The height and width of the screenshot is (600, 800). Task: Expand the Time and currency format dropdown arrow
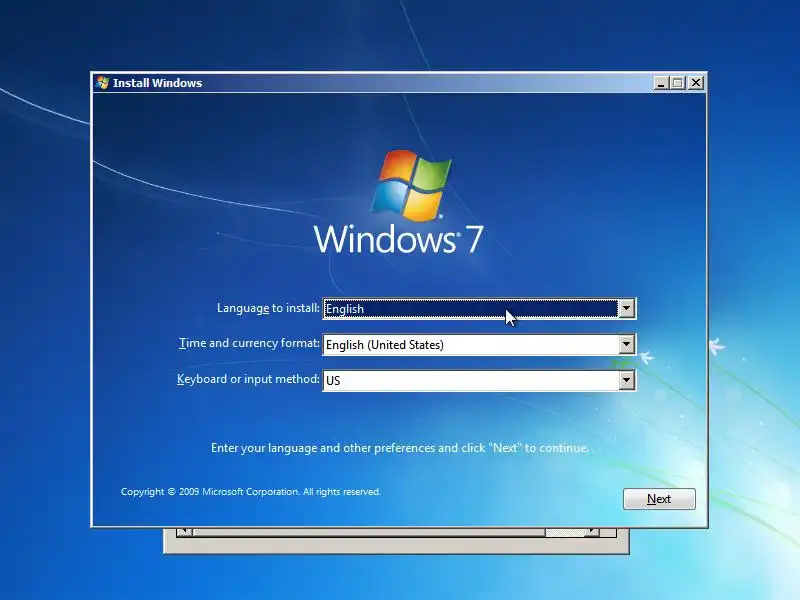click(x=626, y=344)
